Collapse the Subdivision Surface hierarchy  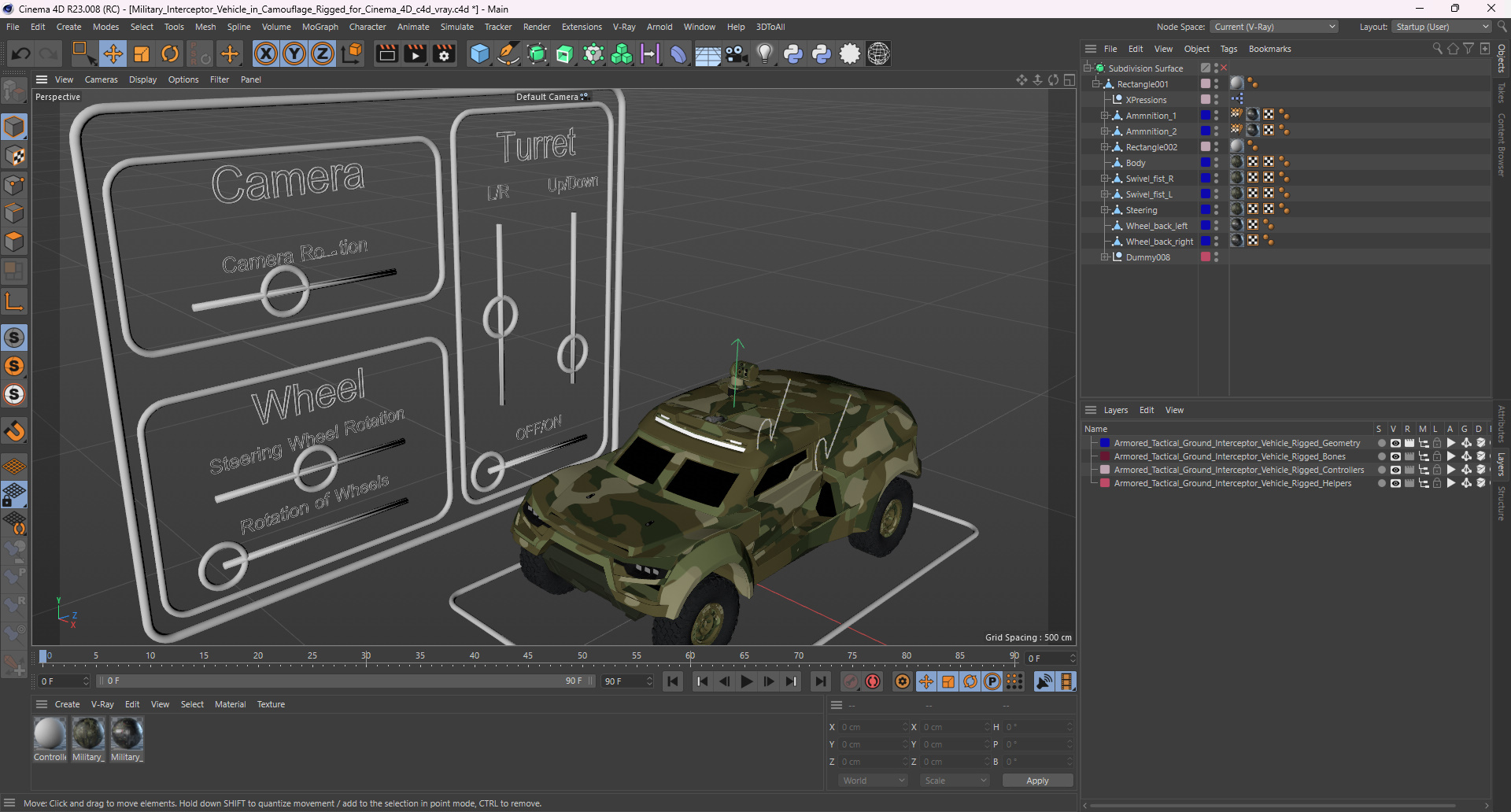1087,68
